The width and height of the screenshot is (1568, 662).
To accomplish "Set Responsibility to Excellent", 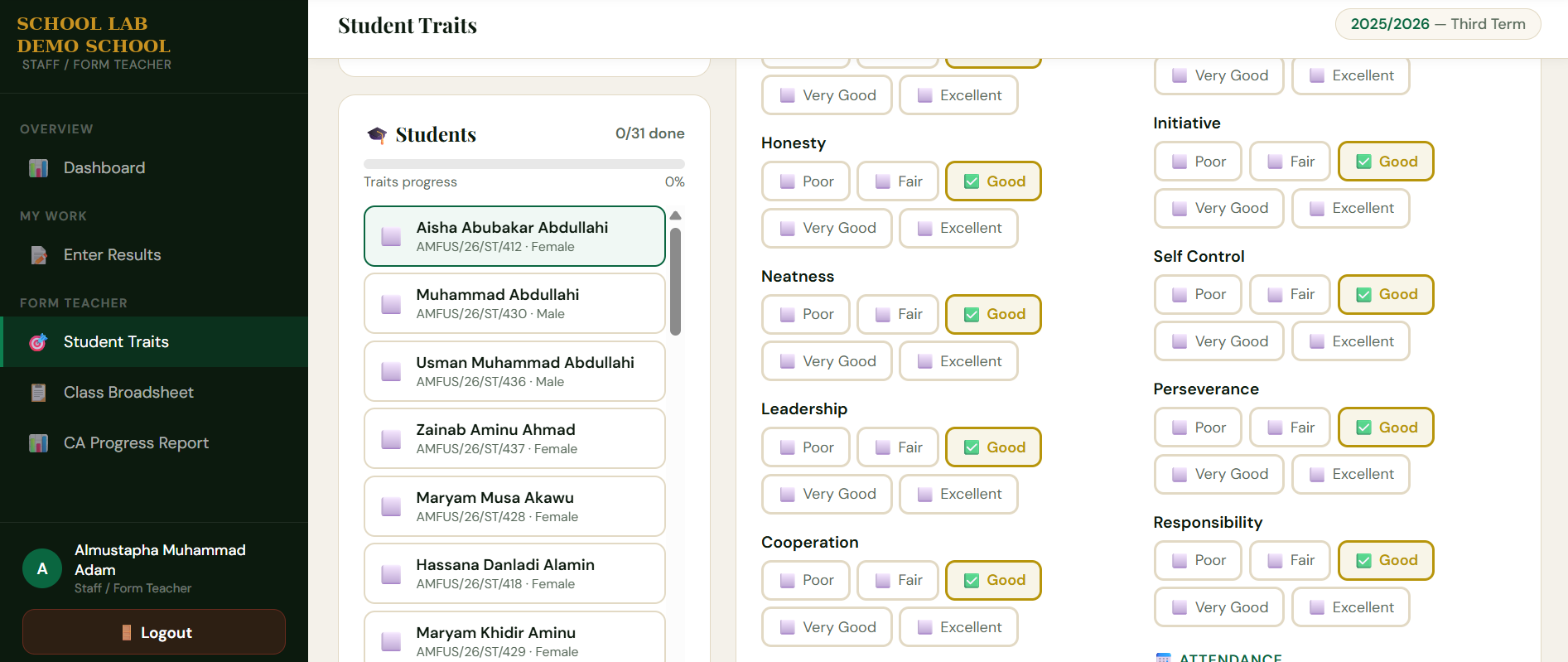I will coord(1350,607).
